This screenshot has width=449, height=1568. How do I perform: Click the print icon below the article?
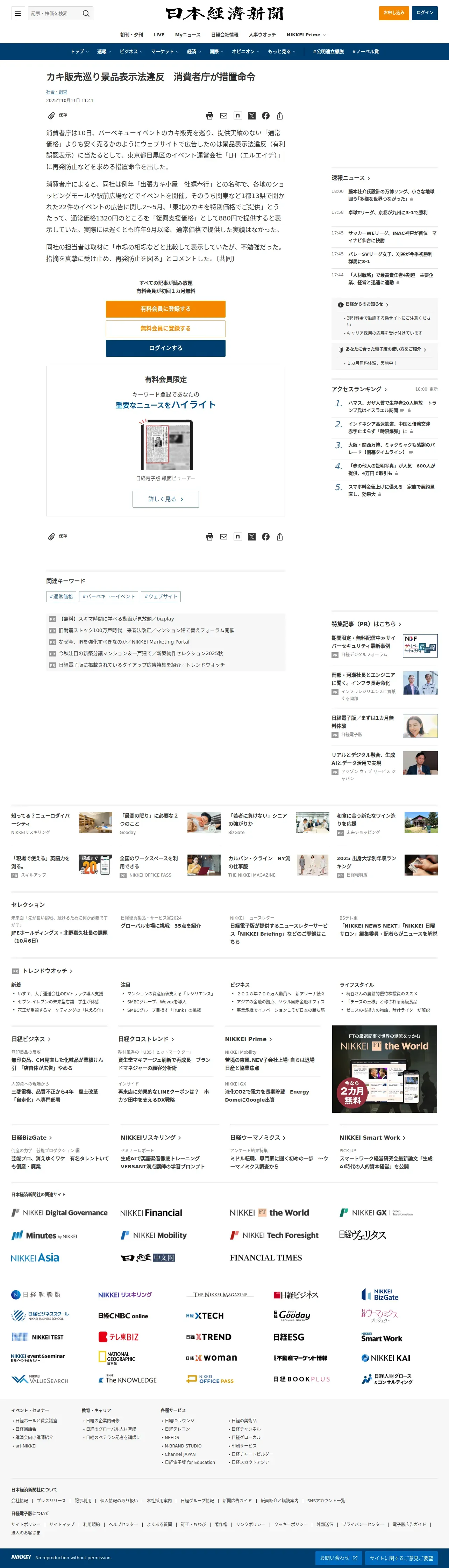(x=209, y=537)
